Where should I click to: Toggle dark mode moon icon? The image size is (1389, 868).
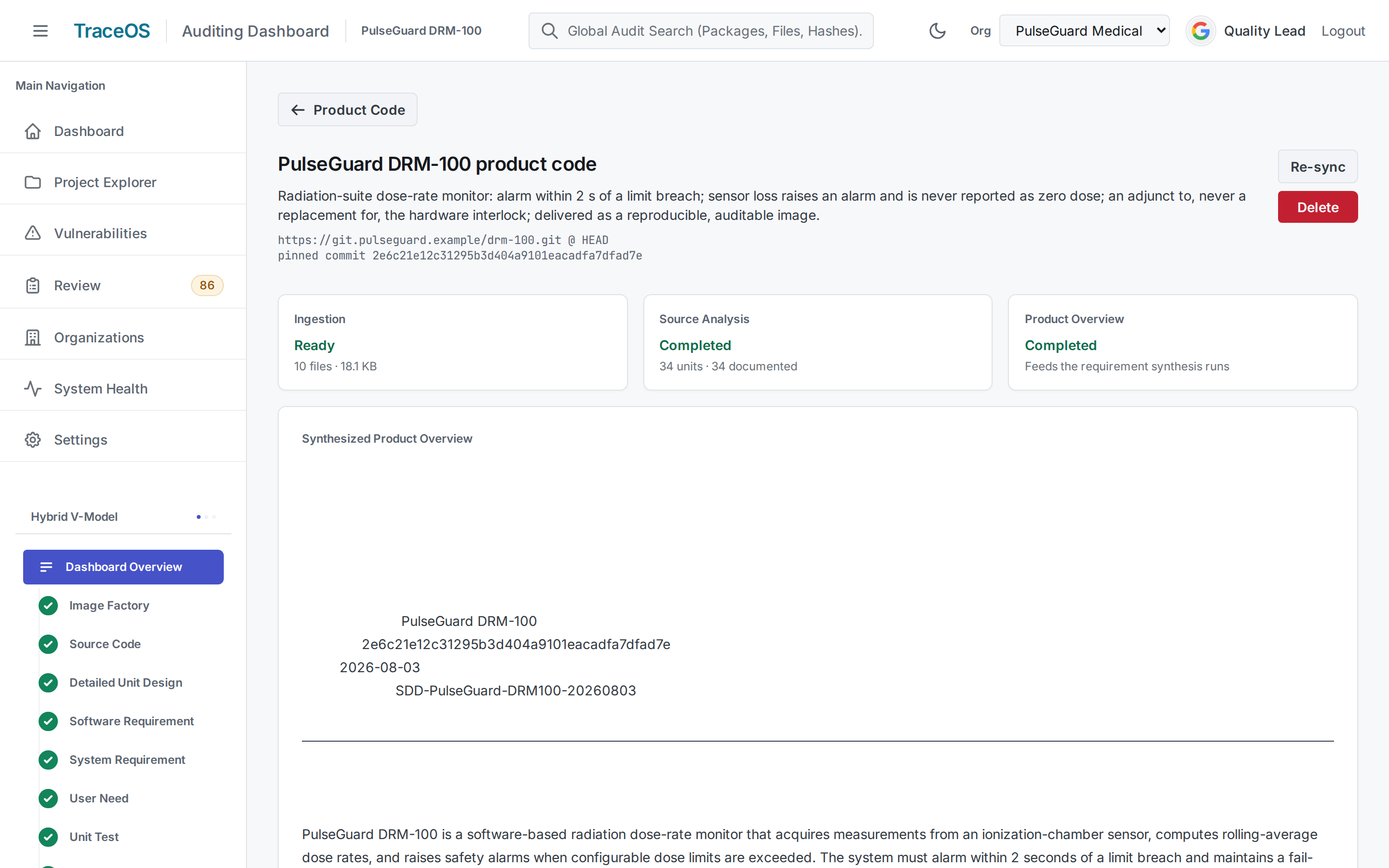tap(937, 31)
